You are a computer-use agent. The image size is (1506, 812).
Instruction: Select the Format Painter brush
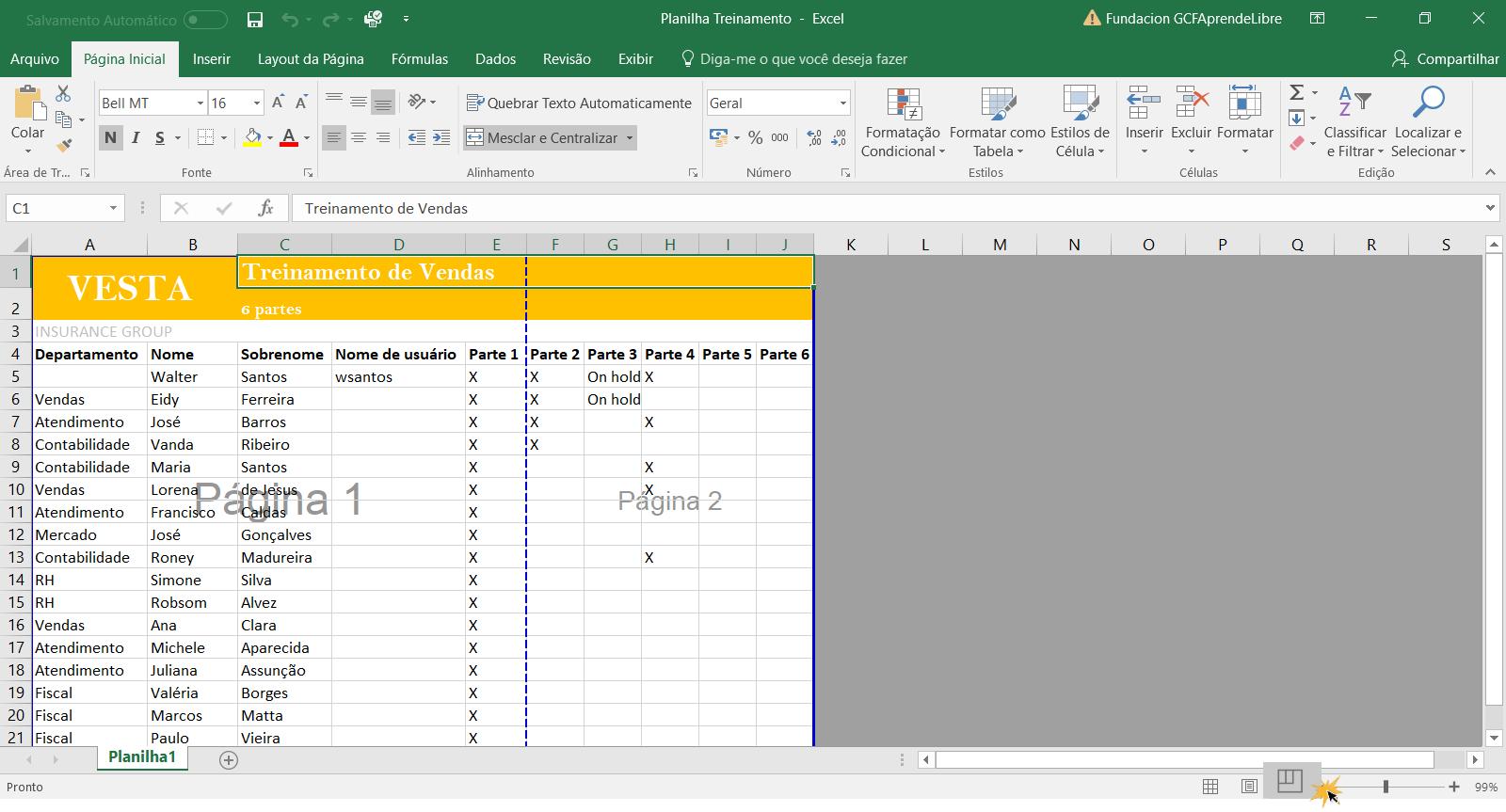tap(63, 145)
